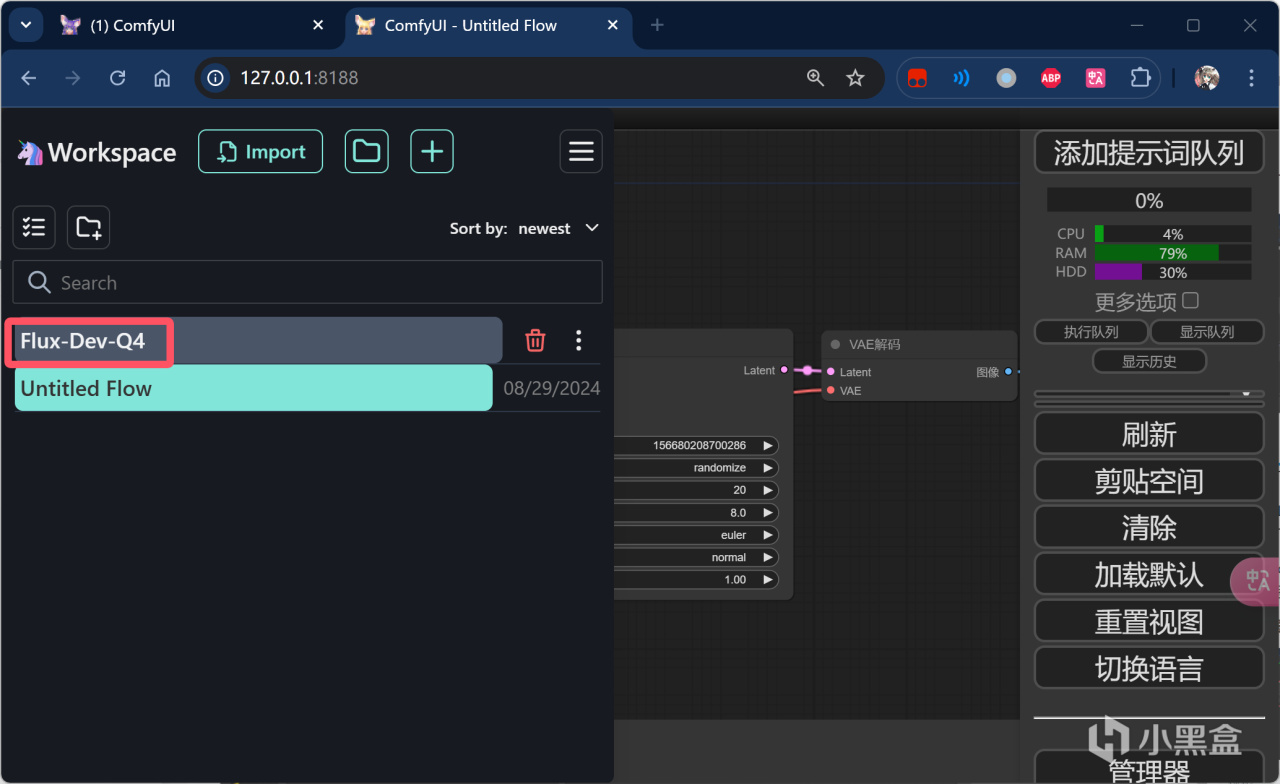Click the 刷新 refresh button
The image size is (1280, 784).
[1149, 434]
